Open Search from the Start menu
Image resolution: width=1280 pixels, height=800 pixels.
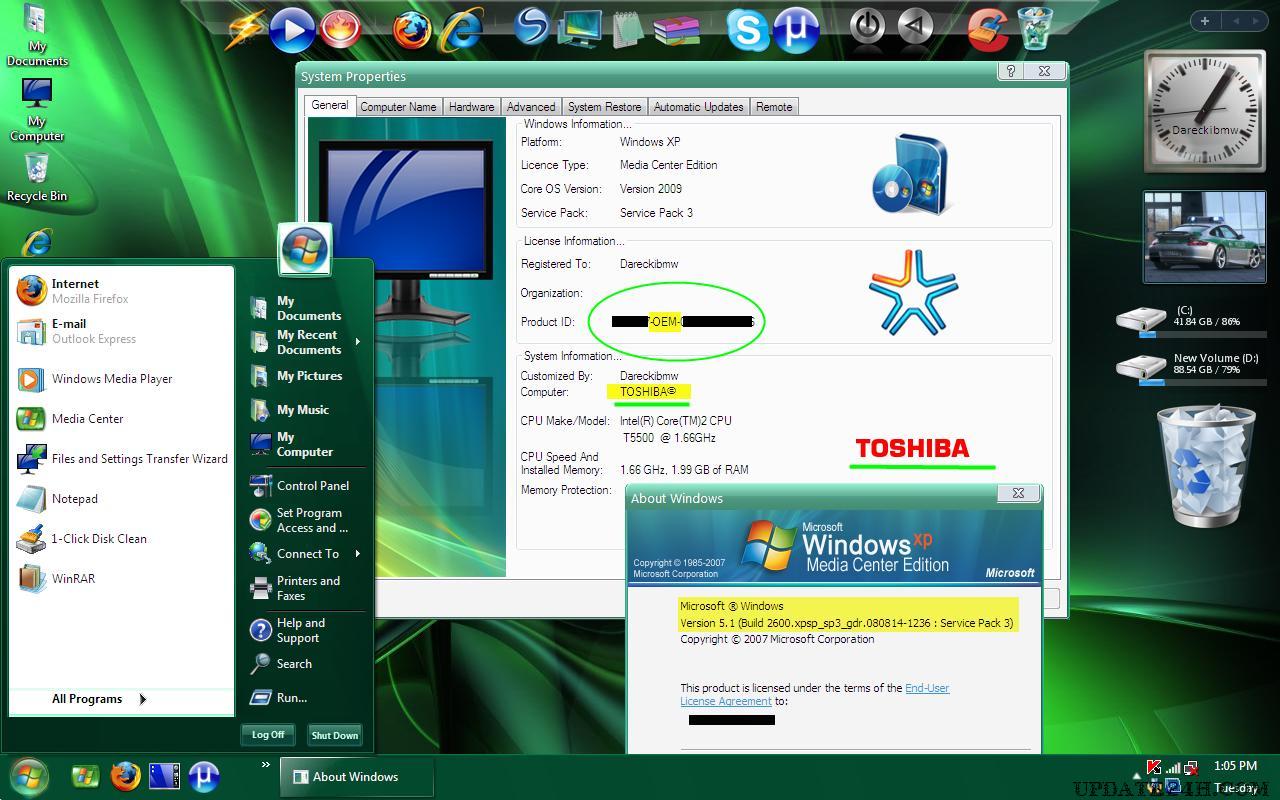305,664
